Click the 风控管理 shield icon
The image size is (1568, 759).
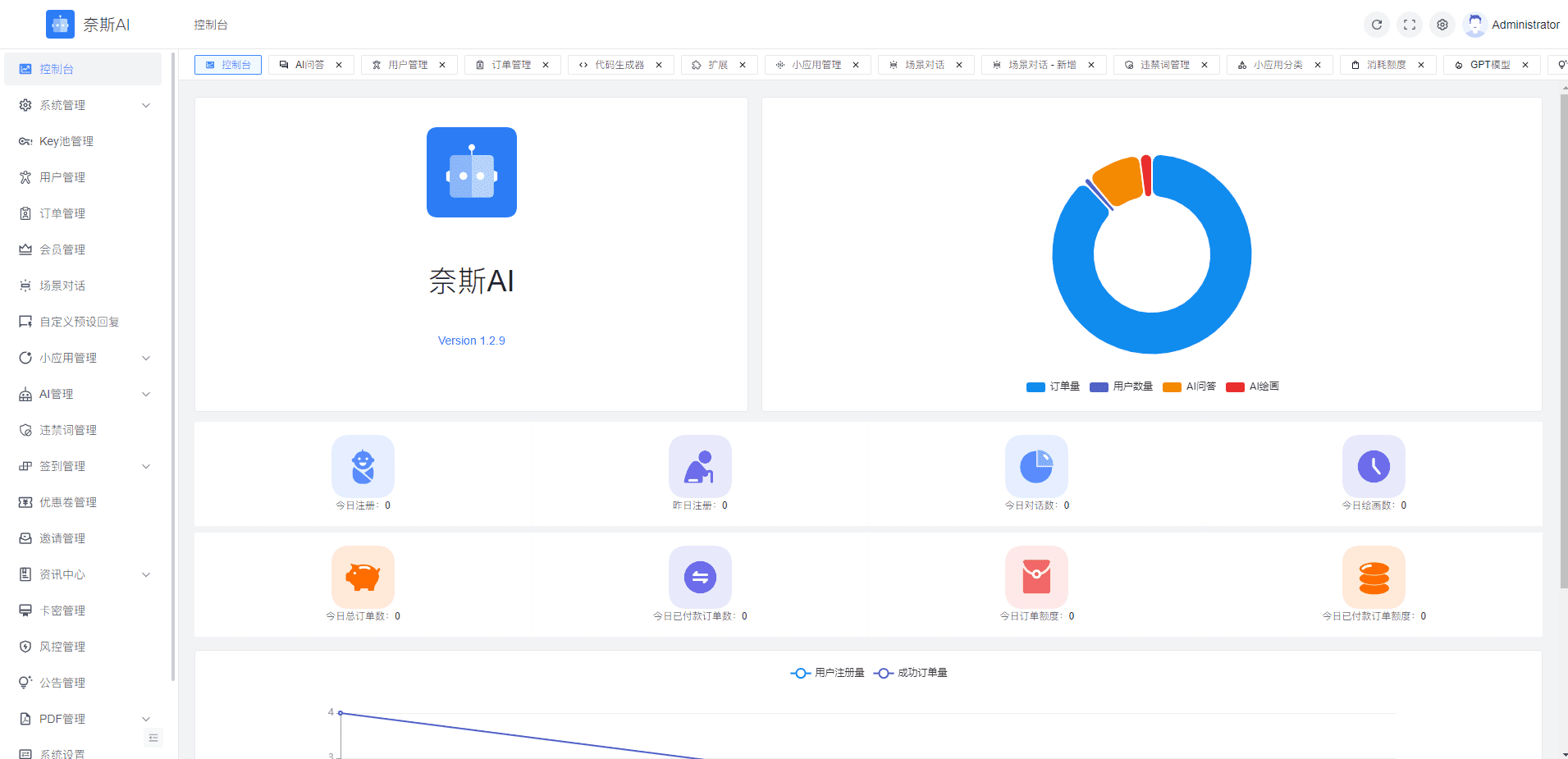(x=25, y=647)
